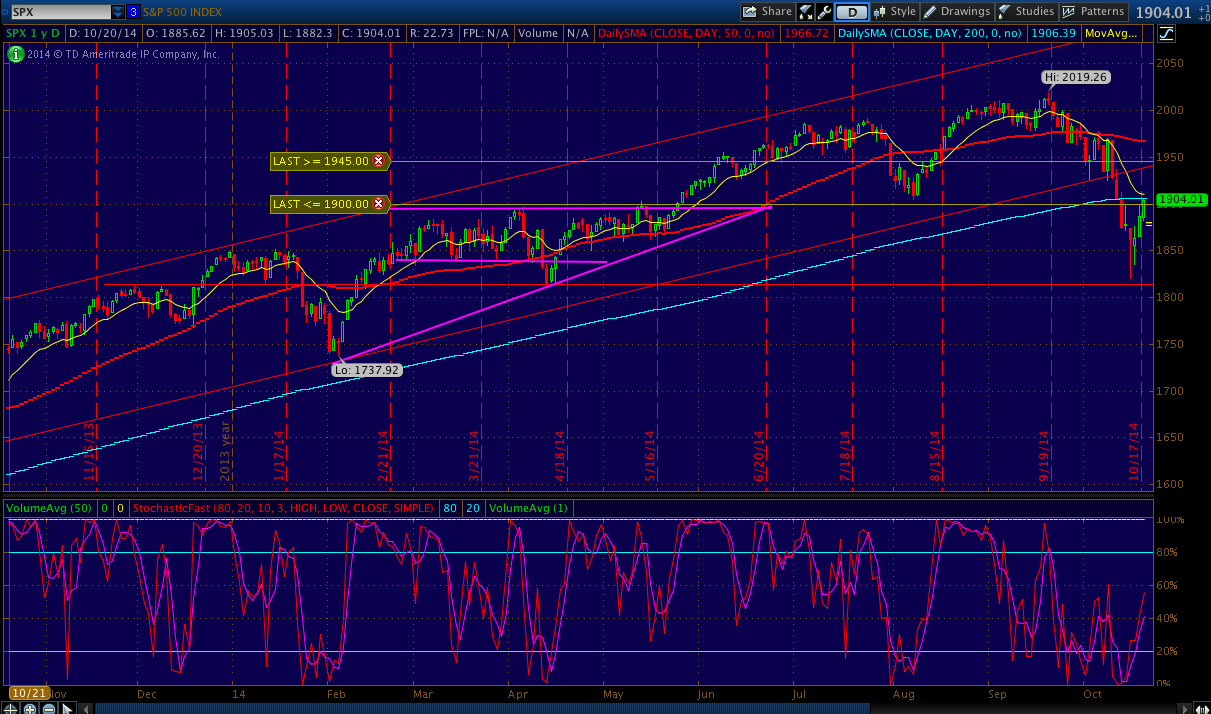Remove the LAST >= 1945.00 alert
The height and width of the screenshot is (714, 1211).
[379, 160]
